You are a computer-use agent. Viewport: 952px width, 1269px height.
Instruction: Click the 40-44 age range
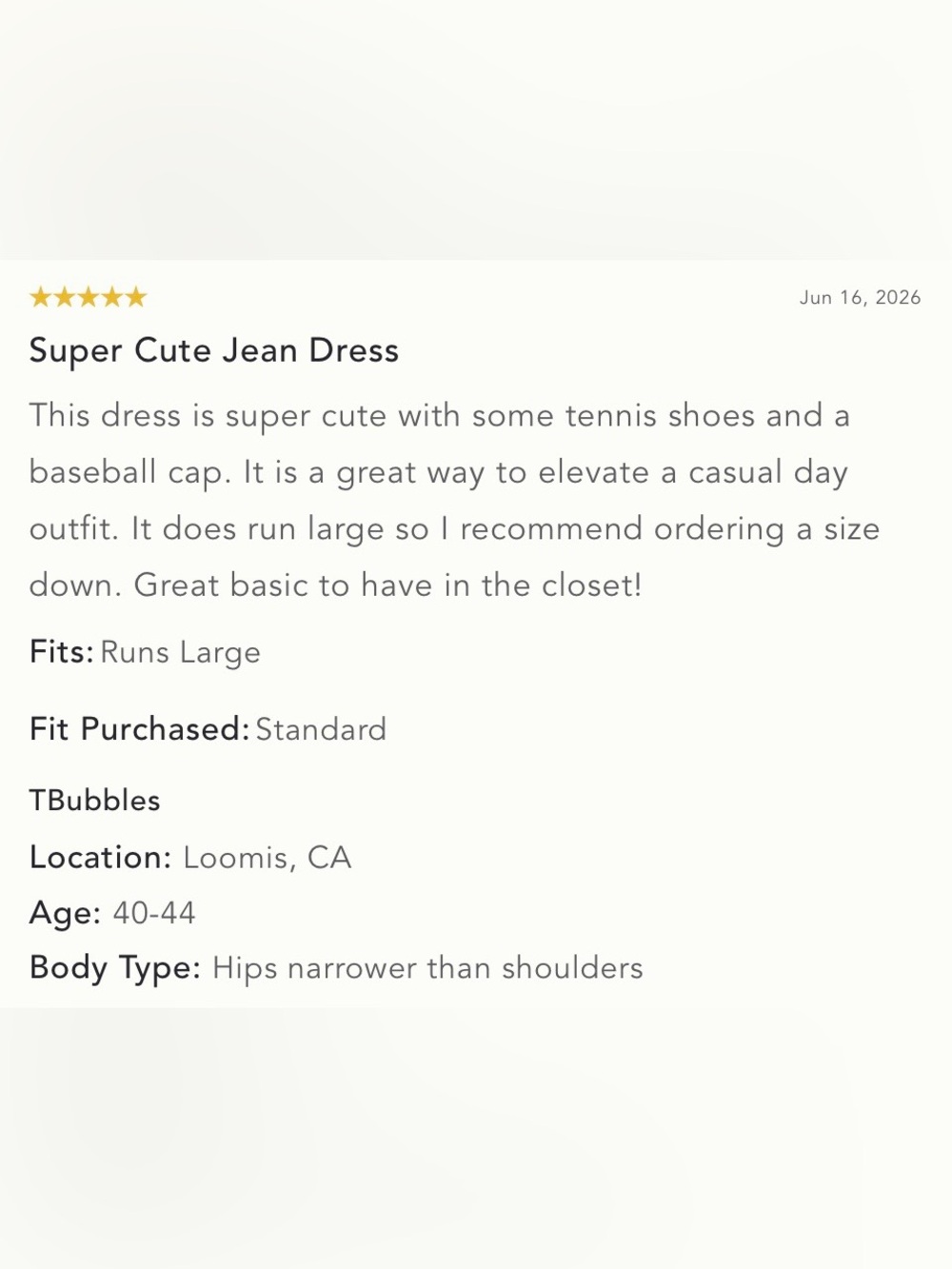pos(154,914)
